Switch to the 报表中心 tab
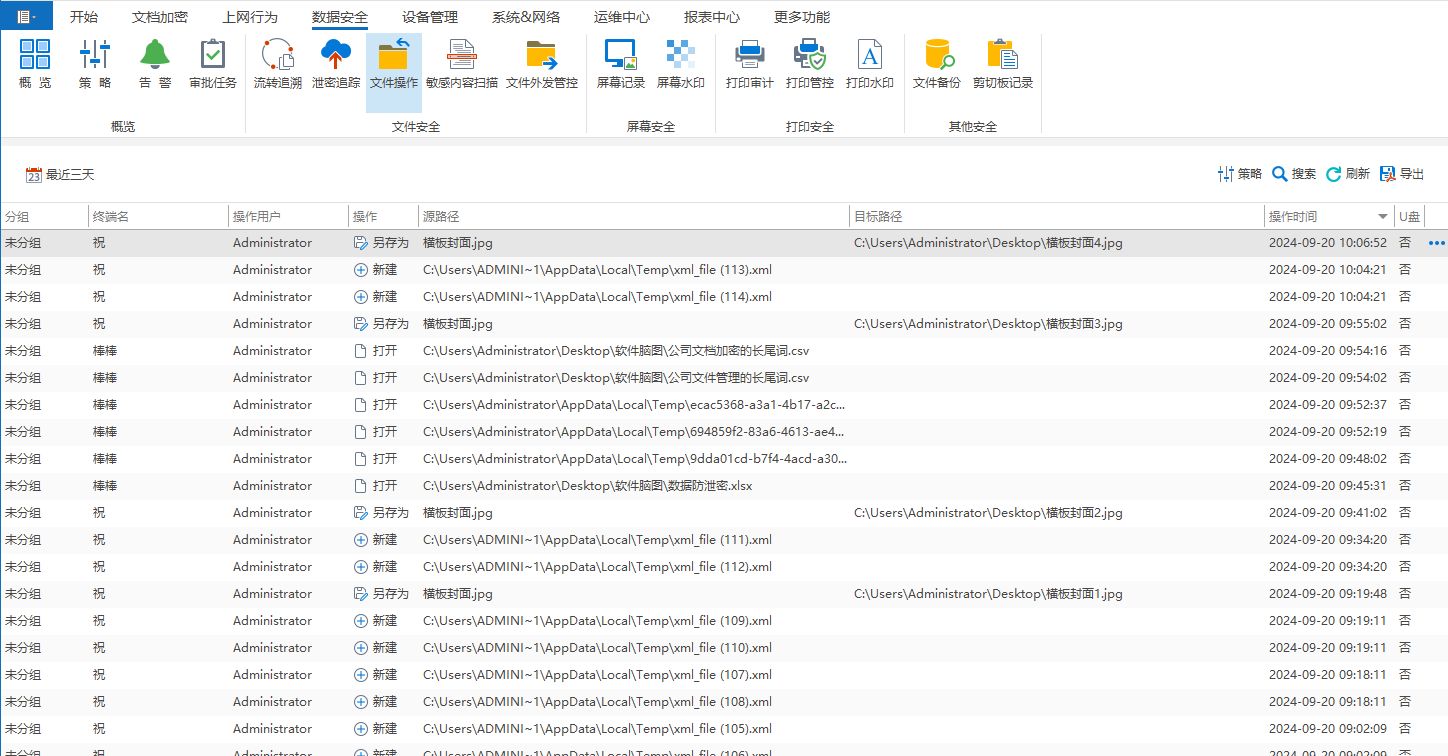 tap(712, 17)
